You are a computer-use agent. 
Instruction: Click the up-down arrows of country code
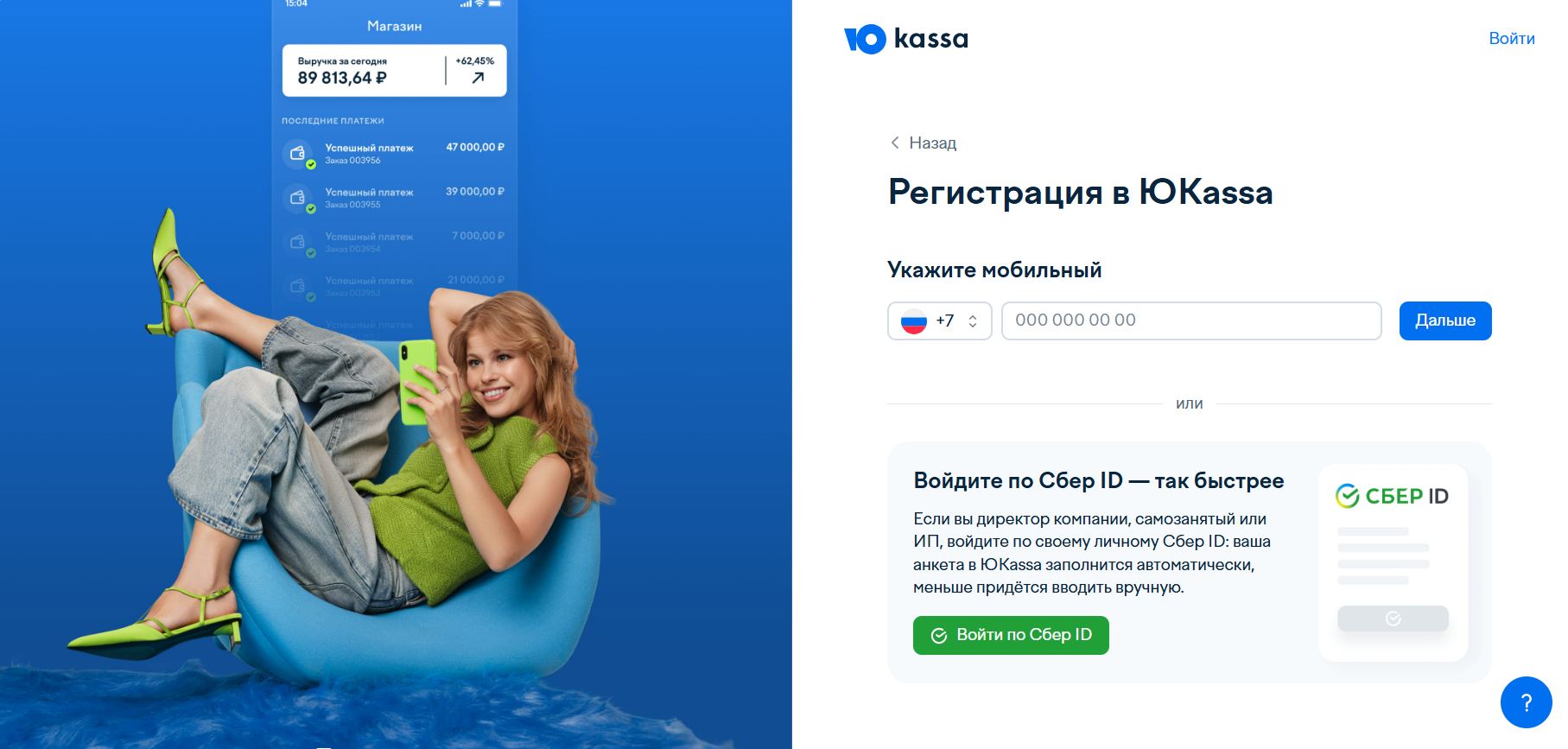click(973, 321)
